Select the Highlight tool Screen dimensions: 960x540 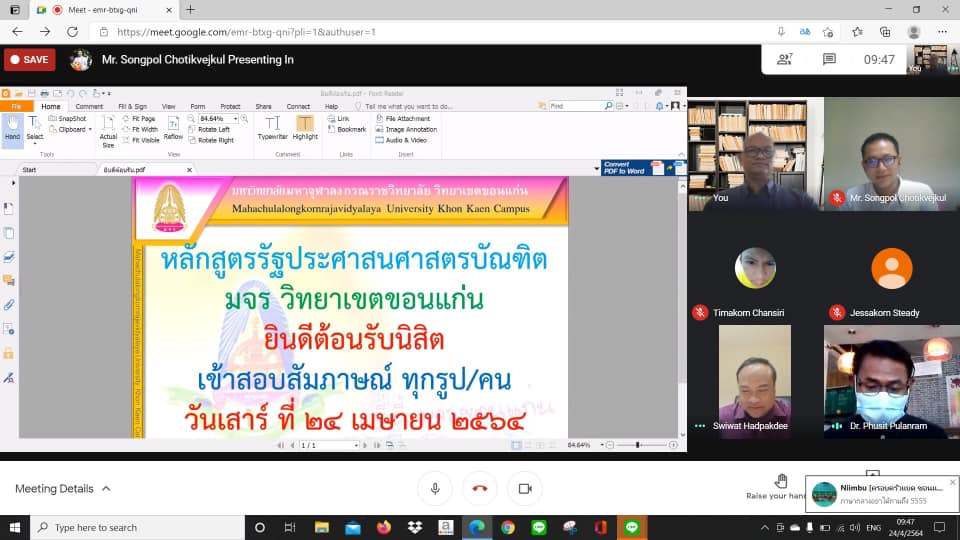[305, 128]
